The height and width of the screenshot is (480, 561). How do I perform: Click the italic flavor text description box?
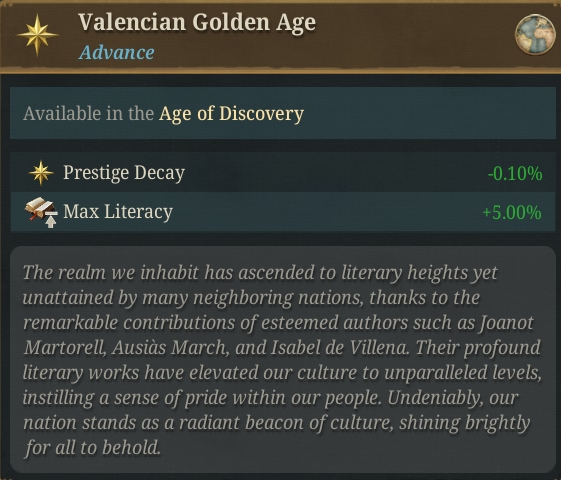tap(283, 359)
